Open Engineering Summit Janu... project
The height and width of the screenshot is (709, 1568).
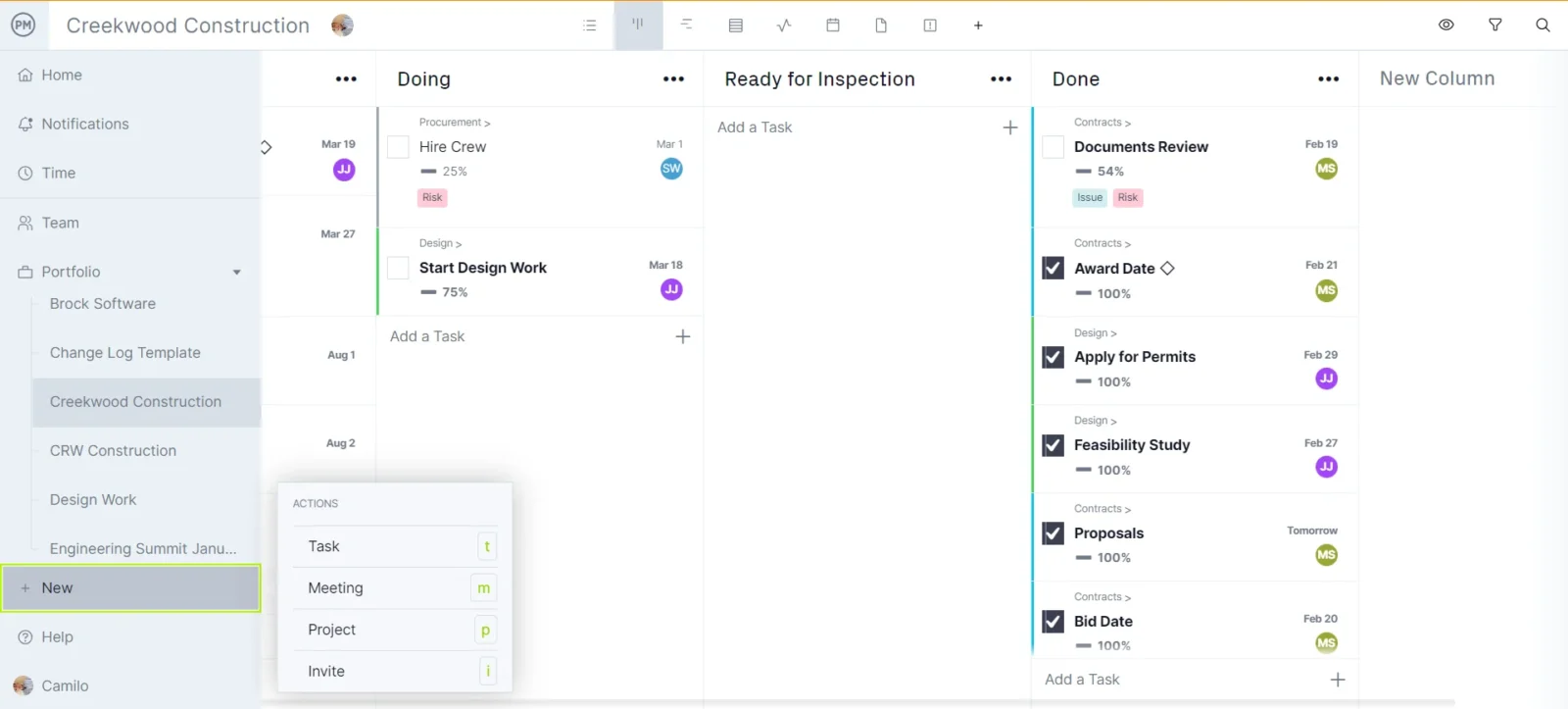click(x=143, y=549)
